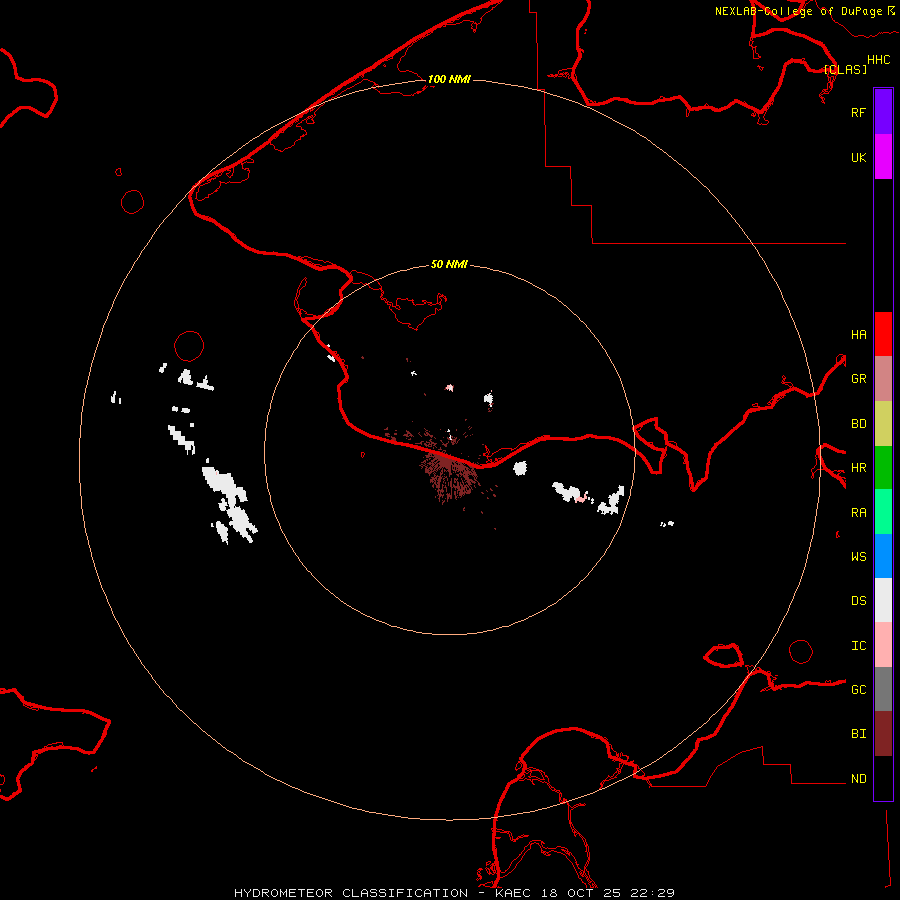Click the DS legend label
This screenshot has height=900, width=900.
pyautogui.click(x=858, y=600)
